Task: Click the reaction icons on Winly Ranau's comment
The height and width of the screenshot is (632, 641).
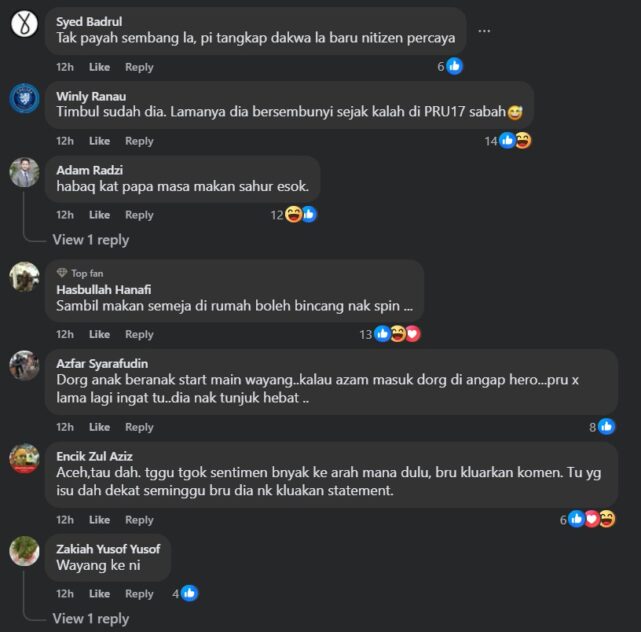Action: [515, 141]
